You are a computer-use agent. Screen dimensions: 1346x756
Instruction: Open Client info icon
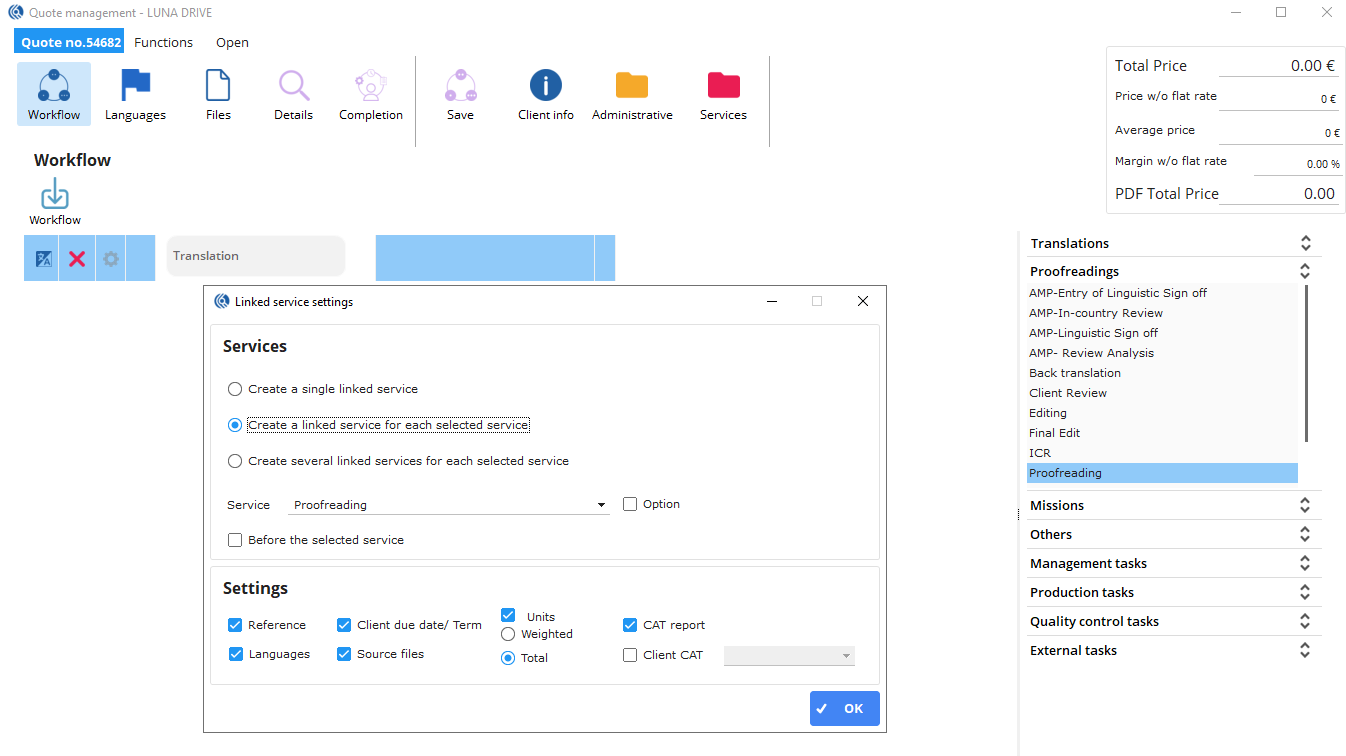[x=546, y=86]
